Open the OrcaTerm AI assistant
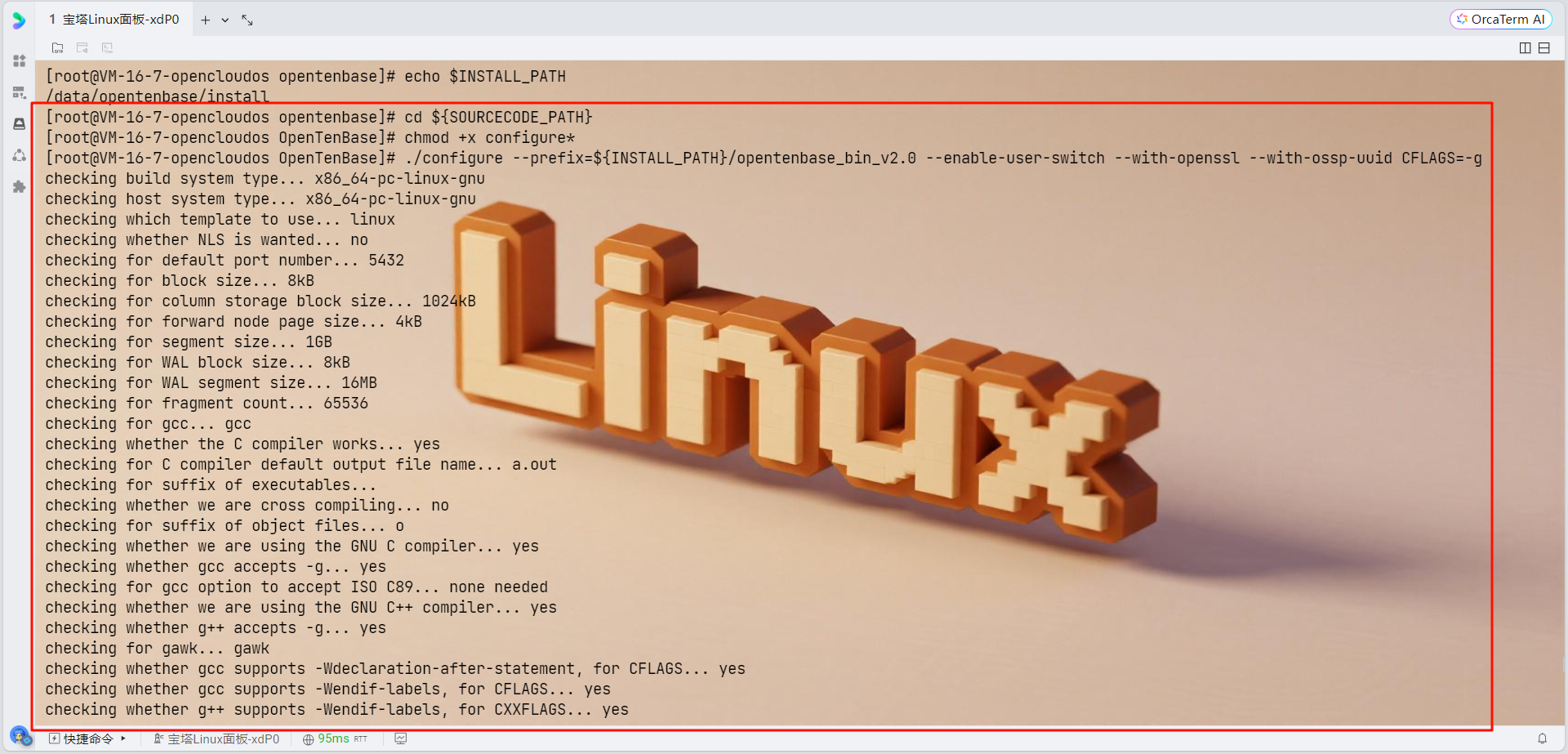The height and width of the screenshot is (754, 1568). point(1501,19)
